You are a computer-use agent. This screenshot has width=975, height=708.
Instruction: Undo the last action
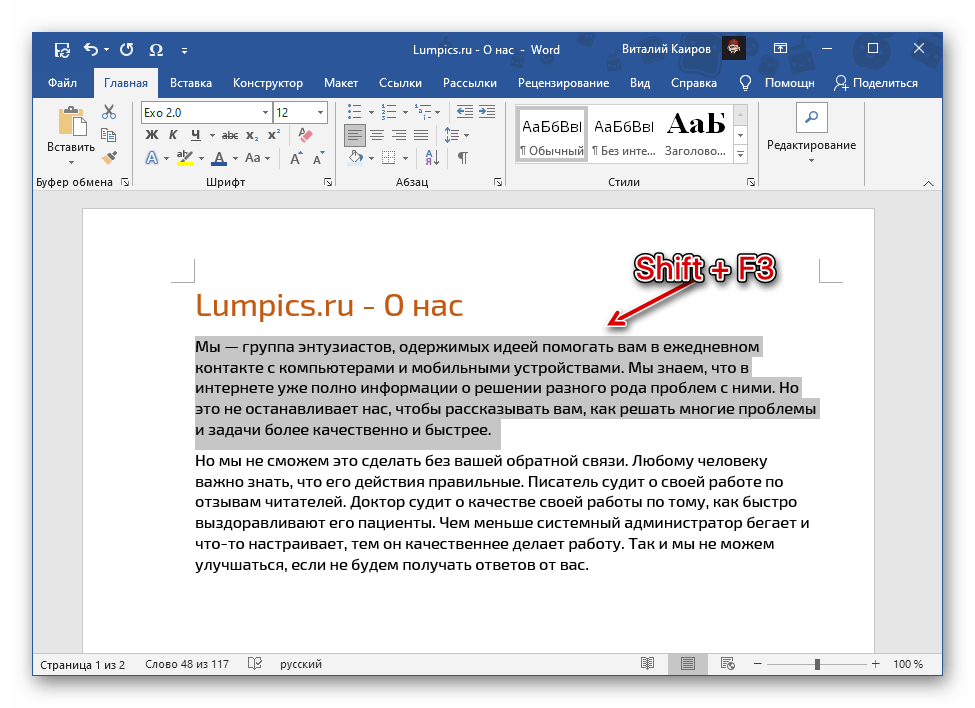point(91,49)
